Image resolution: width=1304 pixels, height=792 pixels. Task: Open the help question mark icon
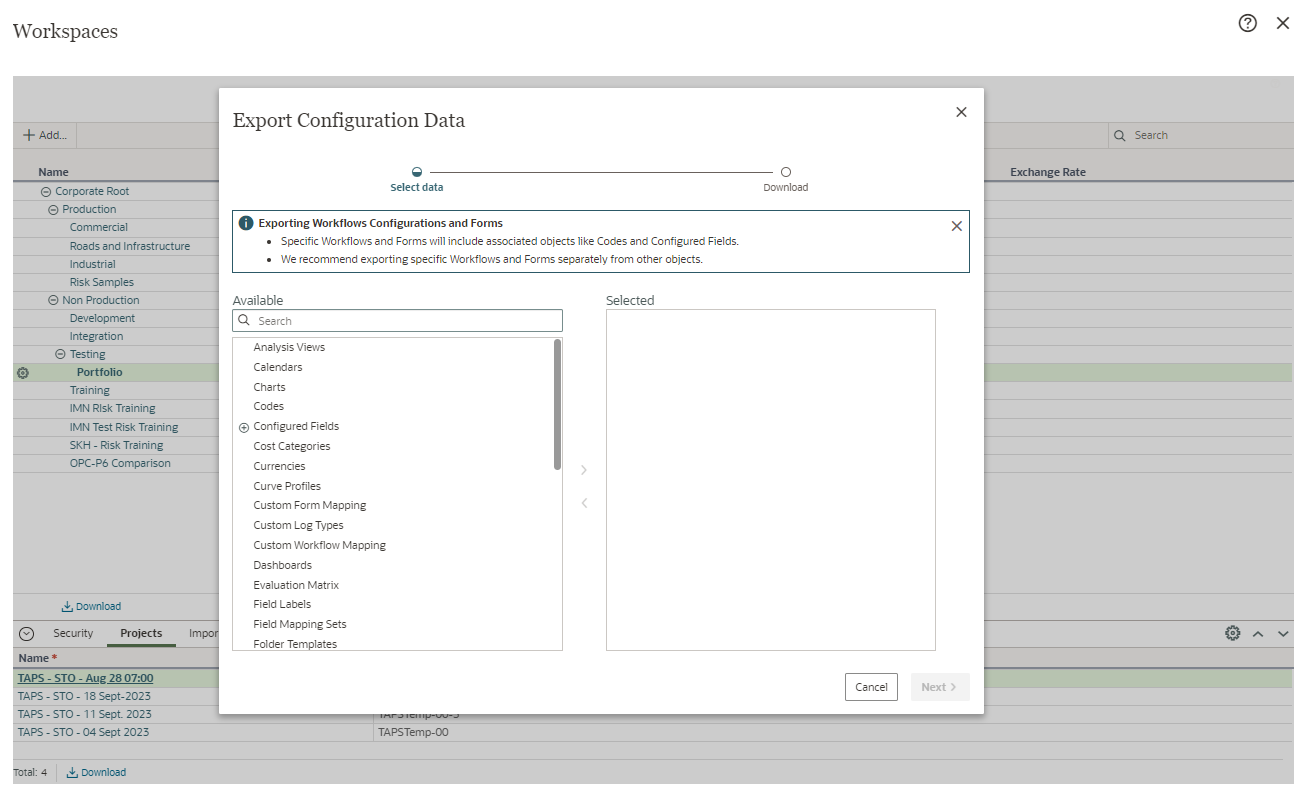click(x=1247, y=24)
